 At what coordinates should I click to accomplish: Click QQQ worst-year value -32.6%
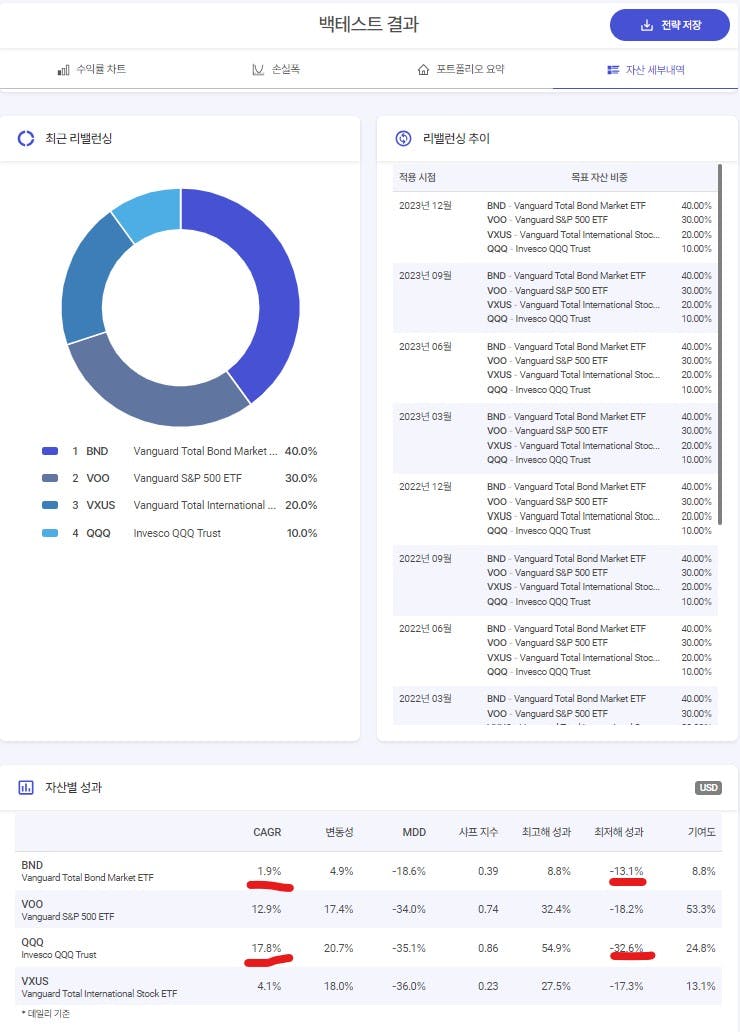627,948
